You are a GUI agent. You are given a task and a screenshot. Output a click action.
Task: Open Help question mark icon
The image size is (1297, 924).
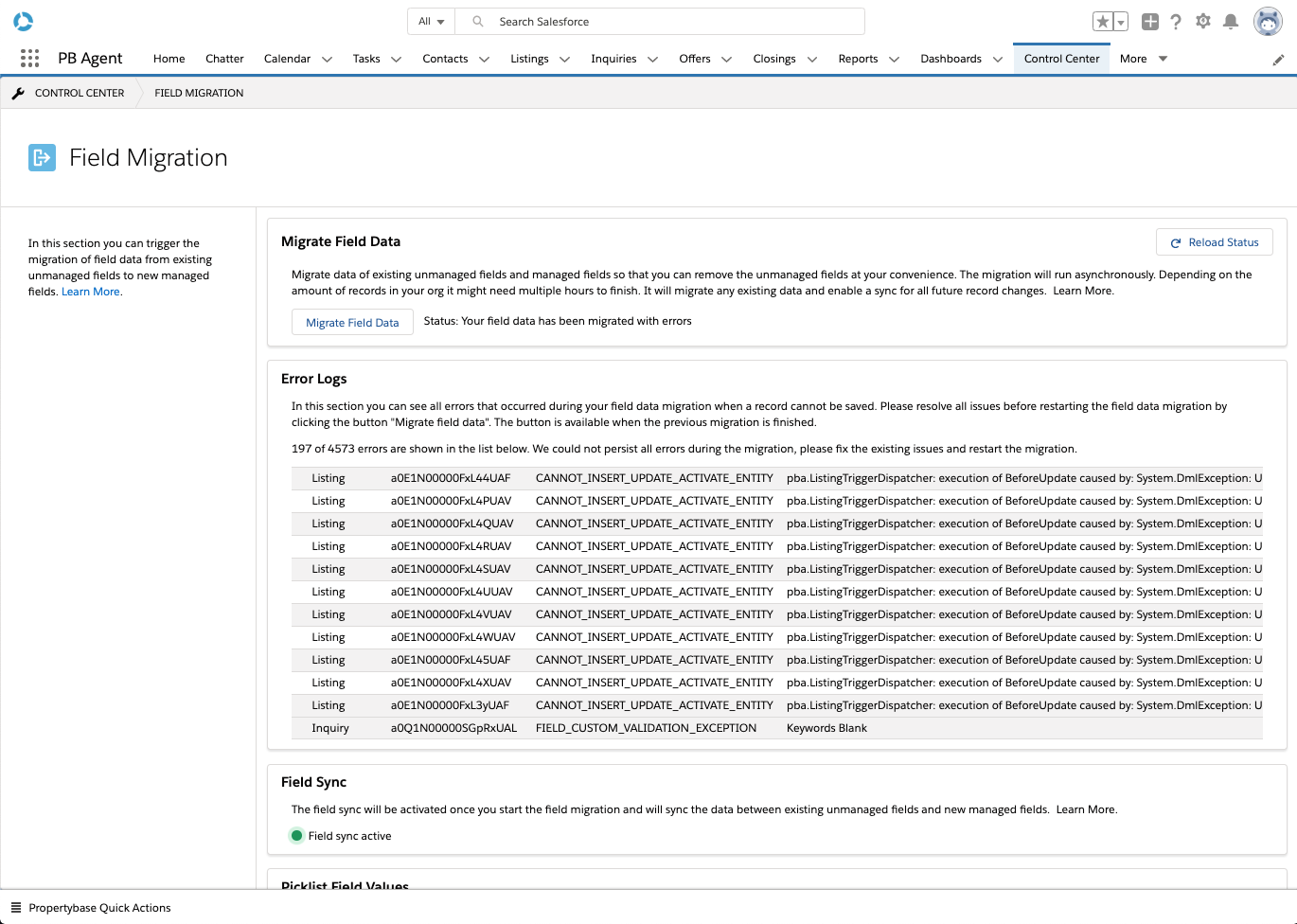[1176, 22]
